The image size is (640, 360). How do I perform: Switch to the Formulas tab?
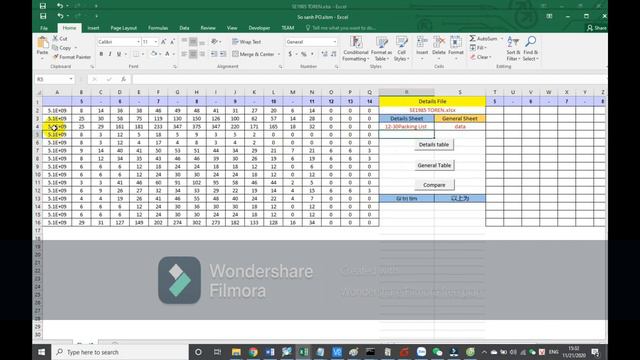(x=158, y=28)
